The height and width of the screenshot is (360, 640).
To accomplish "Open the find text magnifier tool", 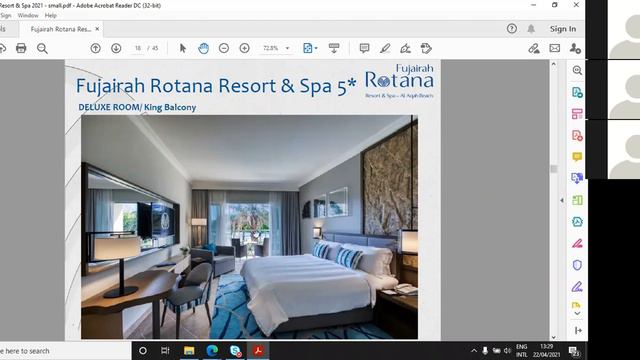I will (x=42, y=49).
